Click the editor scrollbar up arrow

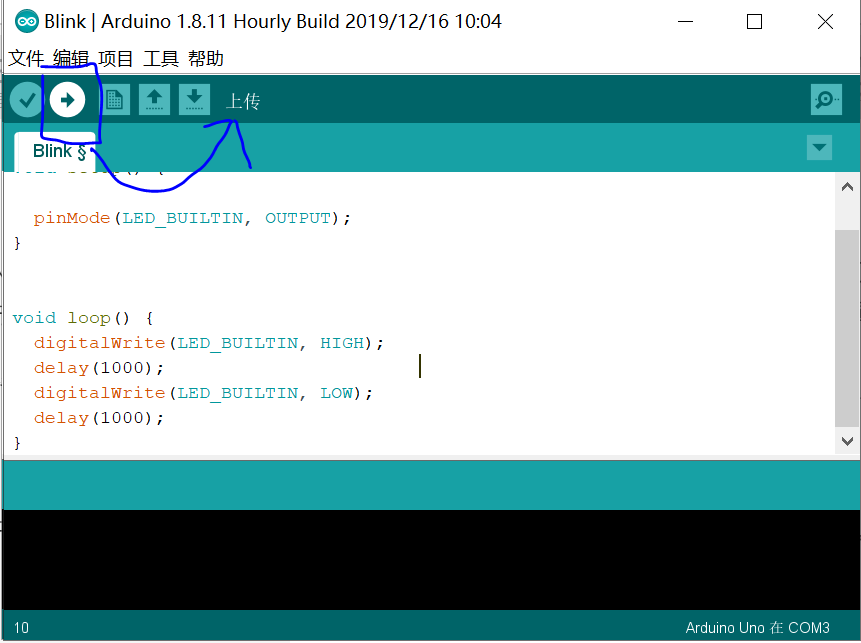tap(847, 187)
